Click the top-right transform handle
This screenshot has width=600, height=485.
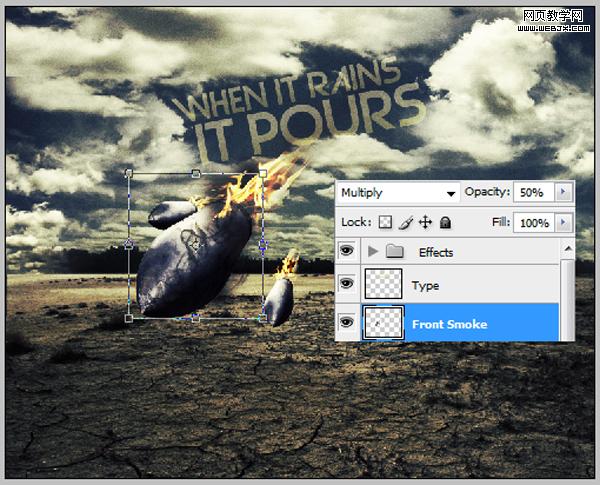point(262,174)
